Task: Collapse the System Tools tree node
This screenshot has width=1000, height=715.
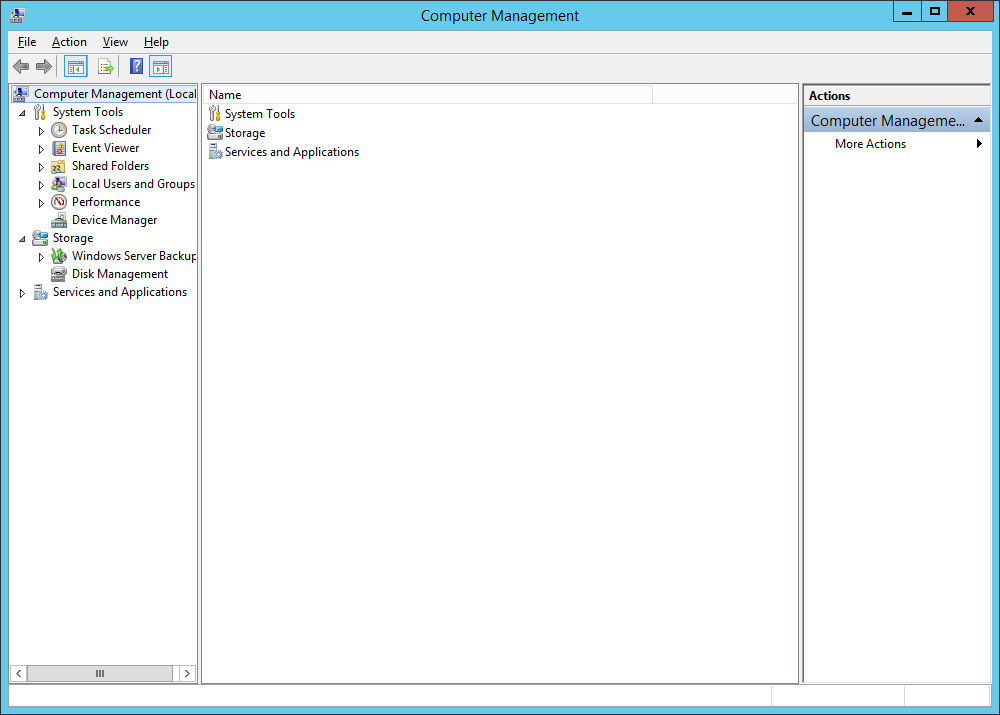Action: 22,113
